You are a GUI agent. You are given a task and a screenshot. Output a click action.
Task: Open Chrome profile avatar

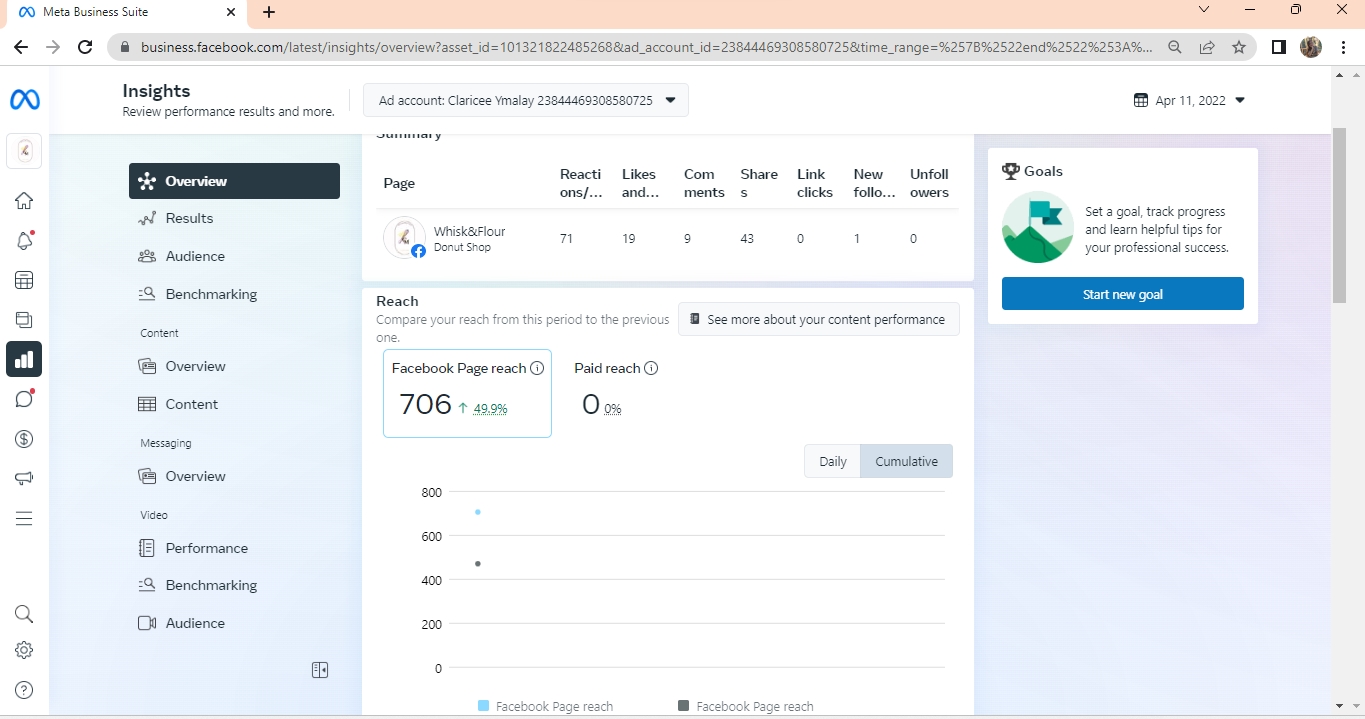[x=1311, y=47]
